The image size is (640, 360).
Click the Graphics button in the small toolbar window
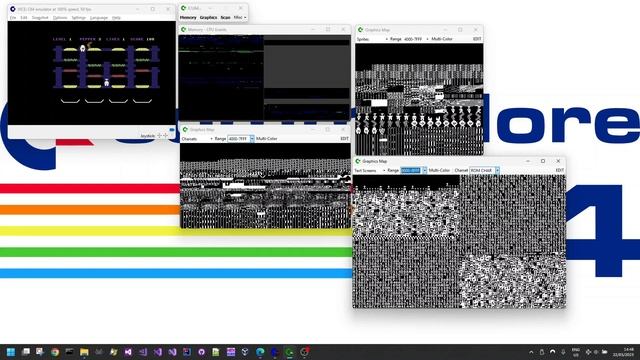(209, 18)
